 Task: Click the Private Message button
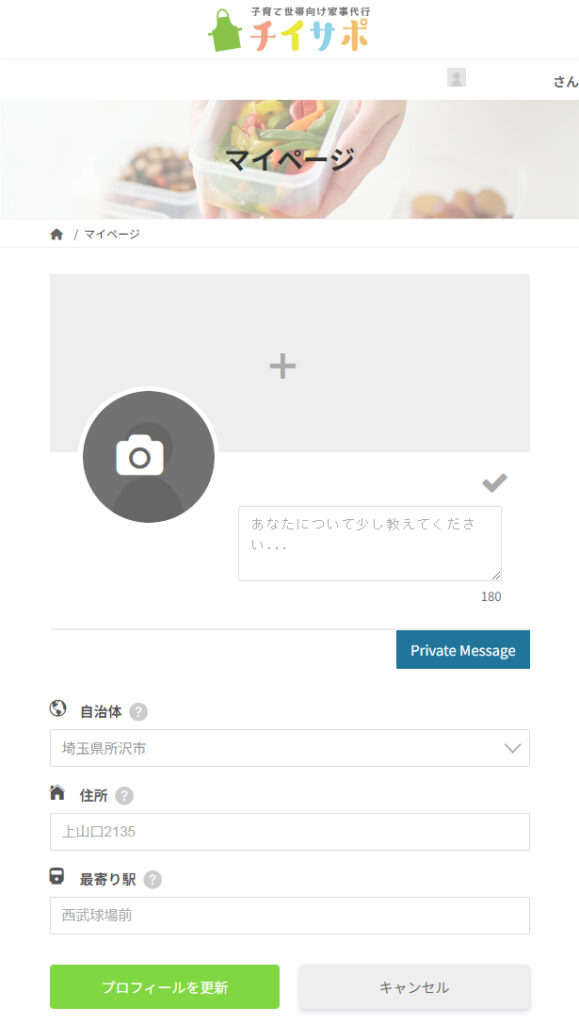pyautogui.click(x=463, y=650)
